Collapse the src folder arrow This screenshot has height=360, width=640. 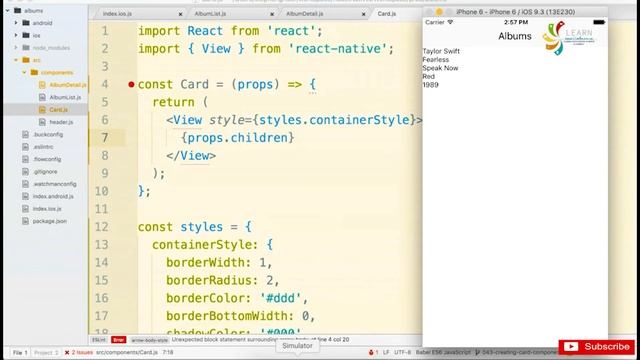click(16, 60)
